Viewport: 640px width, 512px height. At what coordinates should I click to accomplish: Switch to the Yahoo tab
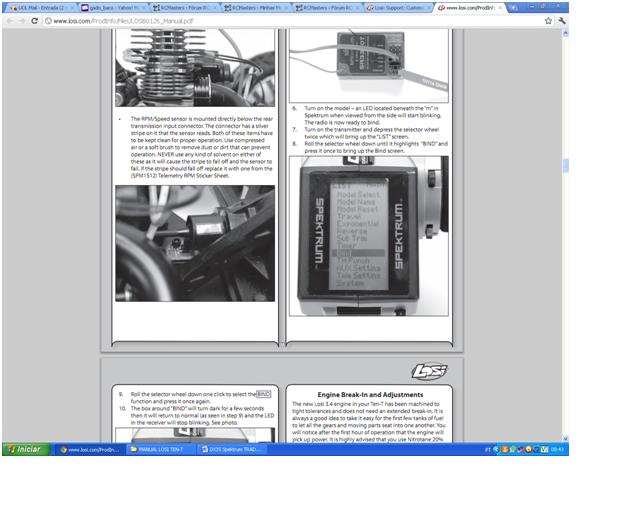point(113,7)
